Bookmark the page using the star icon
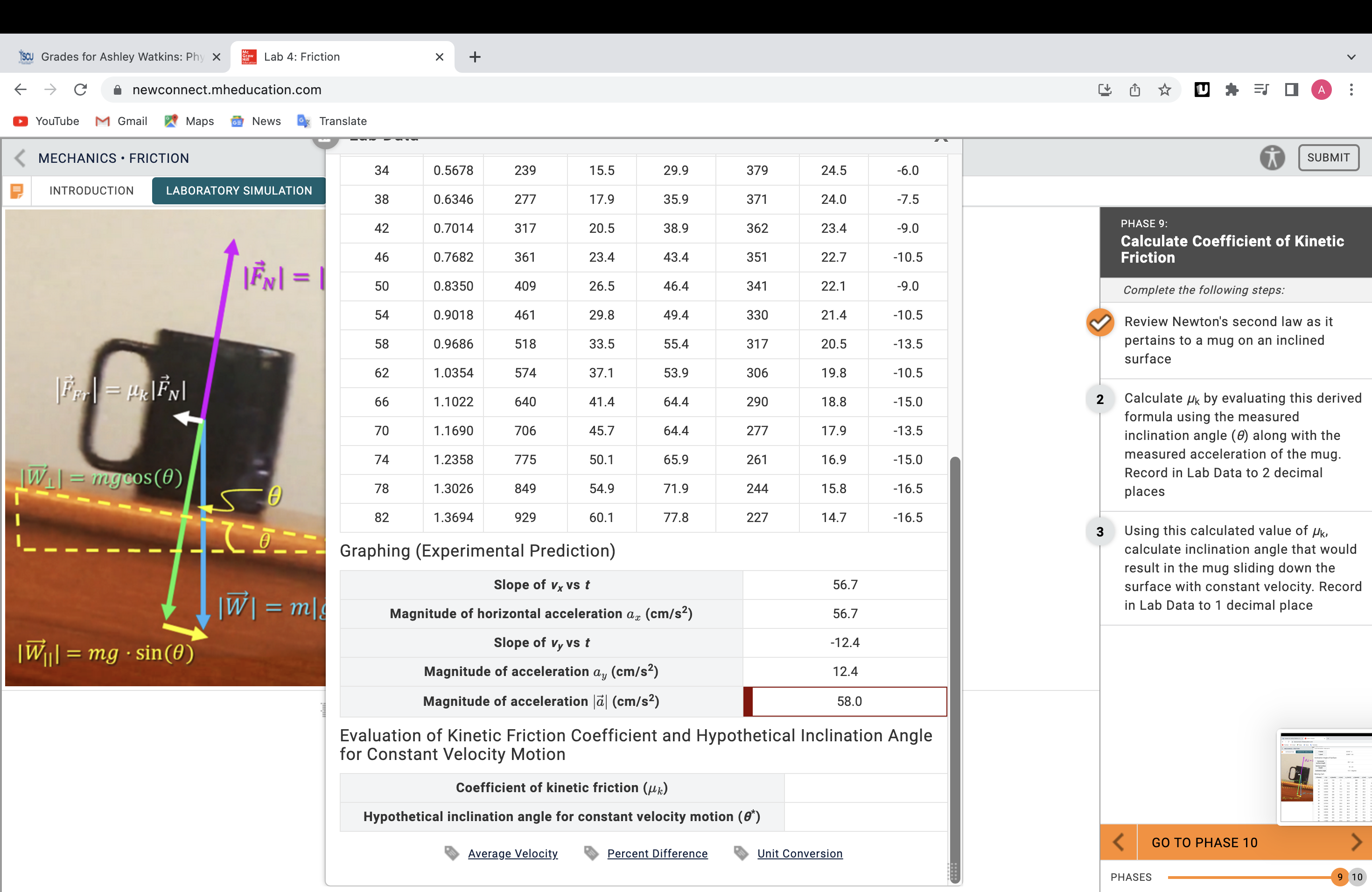The width and height of the screenshot is (1372, 892). (1165, 89)
